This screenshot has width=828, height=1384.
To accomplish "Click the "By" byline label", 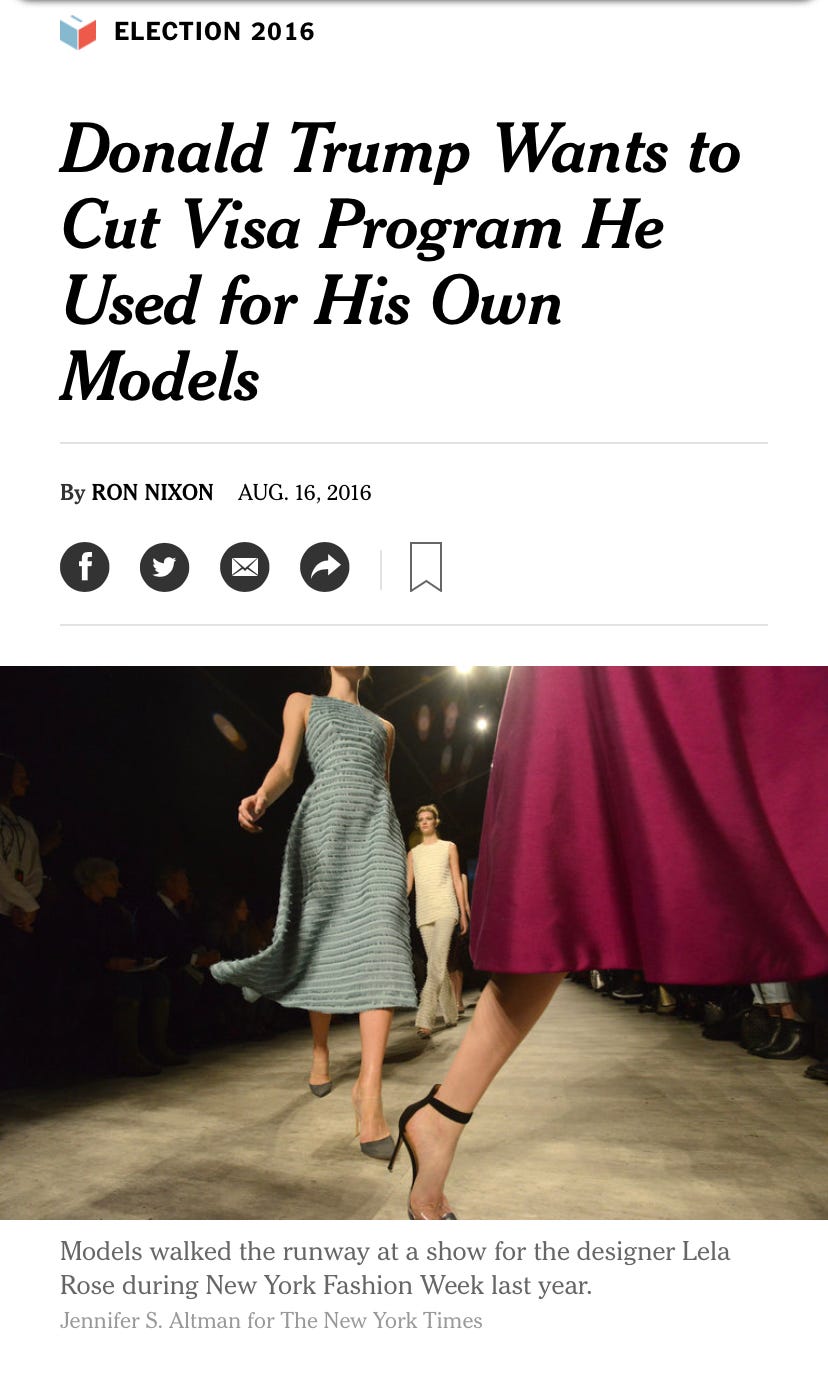I will (72, 493).
